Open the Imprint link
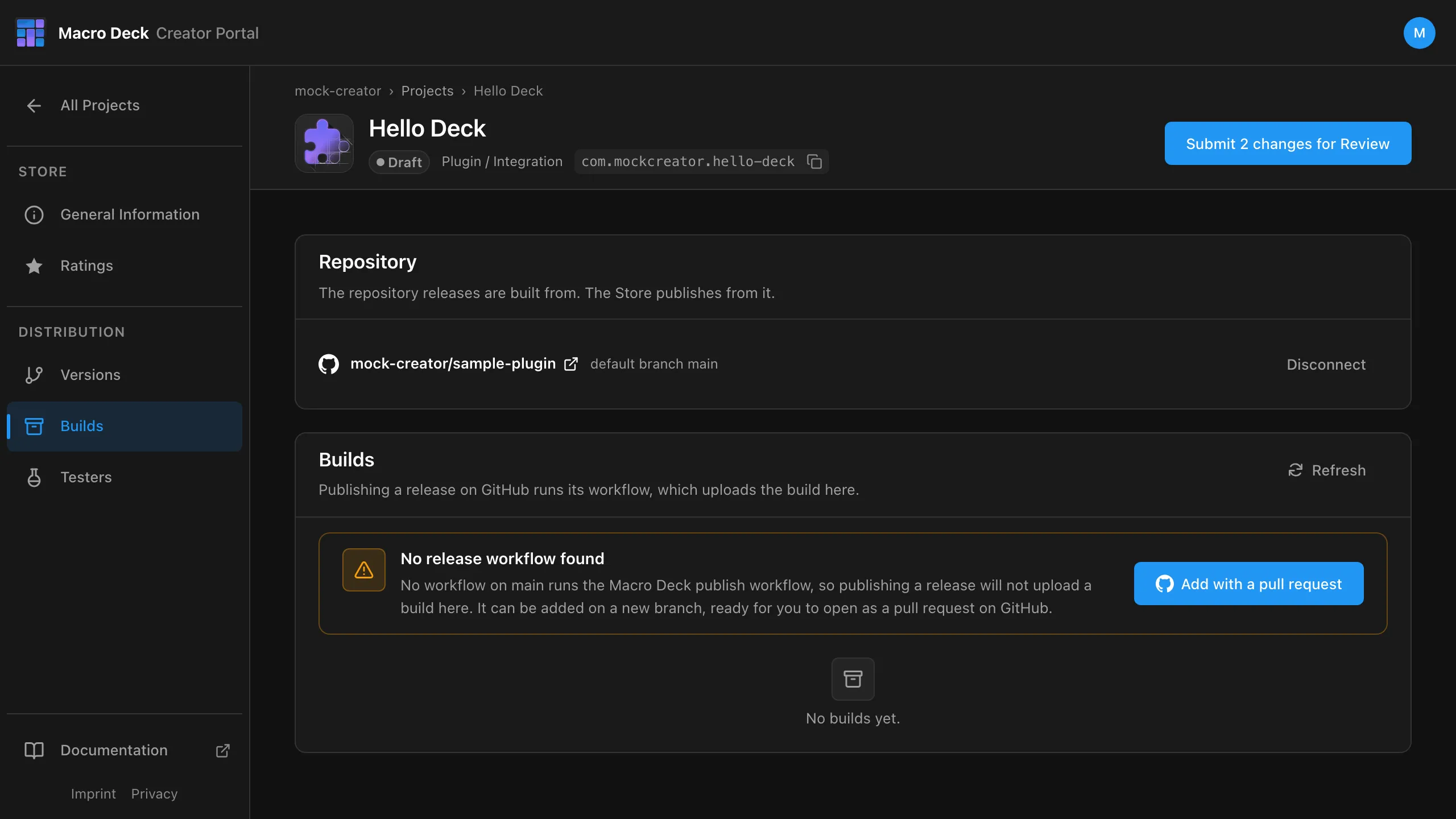Viewport: 1456px width, 819px height. point(93,793)
